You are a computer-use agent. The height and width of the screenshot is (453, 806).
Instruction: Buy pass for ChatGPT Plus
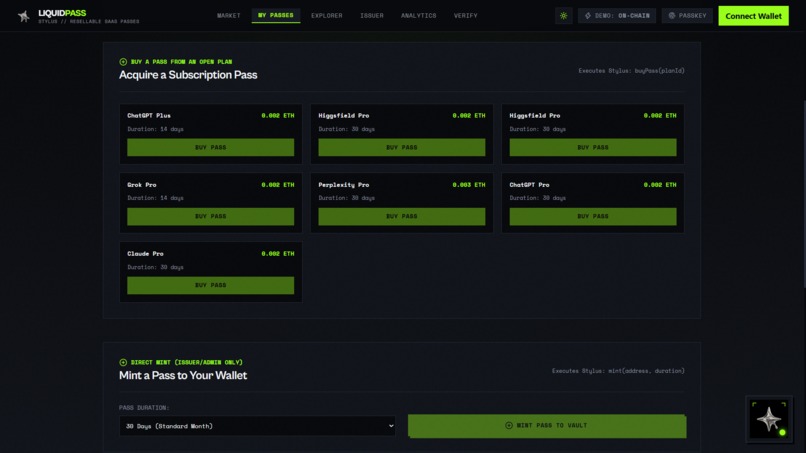(x=211, y=148)
